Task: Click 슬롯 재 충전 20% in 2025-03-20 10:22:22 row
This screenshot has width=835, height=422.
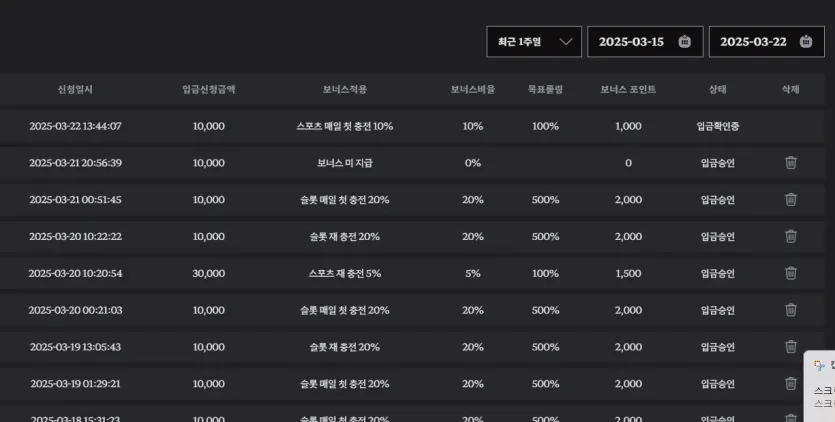Action: click(345, 237)
